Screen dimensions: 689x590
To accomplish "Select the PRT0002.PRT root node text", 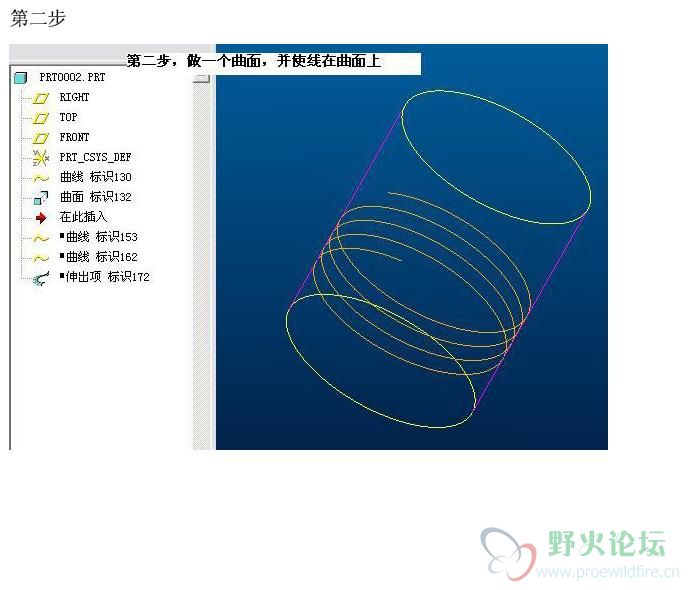I will 73,77.
